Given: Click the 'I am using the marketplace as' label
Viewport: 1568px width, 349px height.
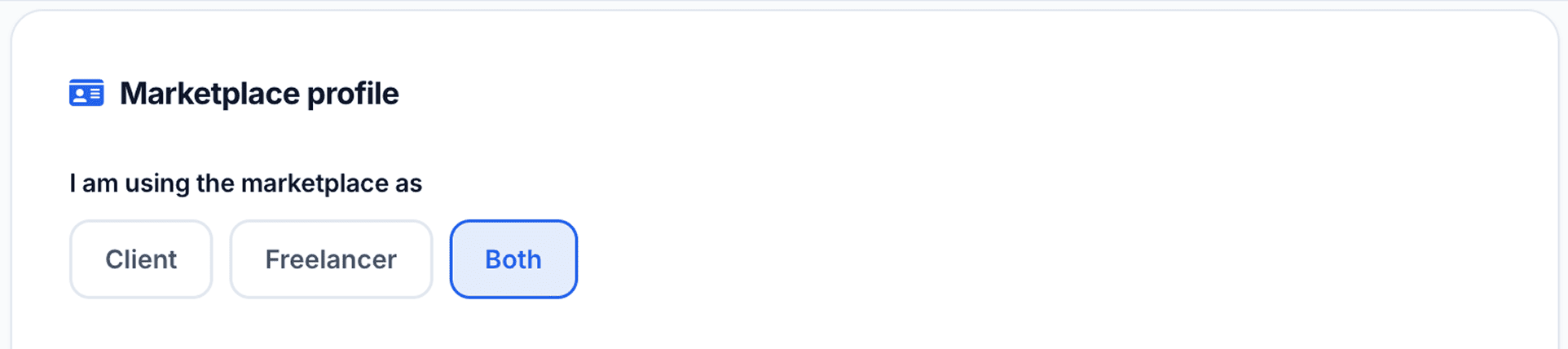Looking at the screenshot, I should pyautogui.click(x=245, y=183).
